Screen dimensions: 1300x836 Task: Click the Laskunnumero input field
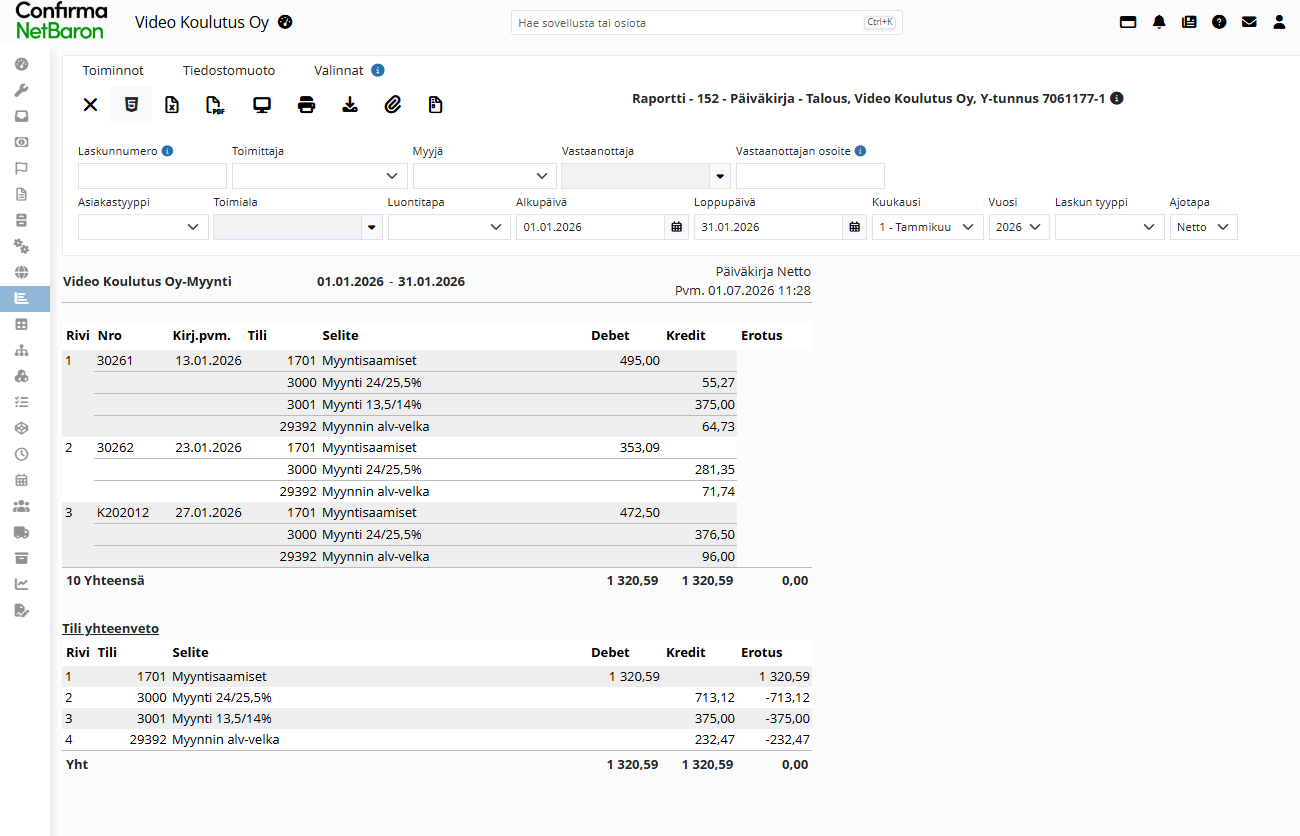[152, 176]
